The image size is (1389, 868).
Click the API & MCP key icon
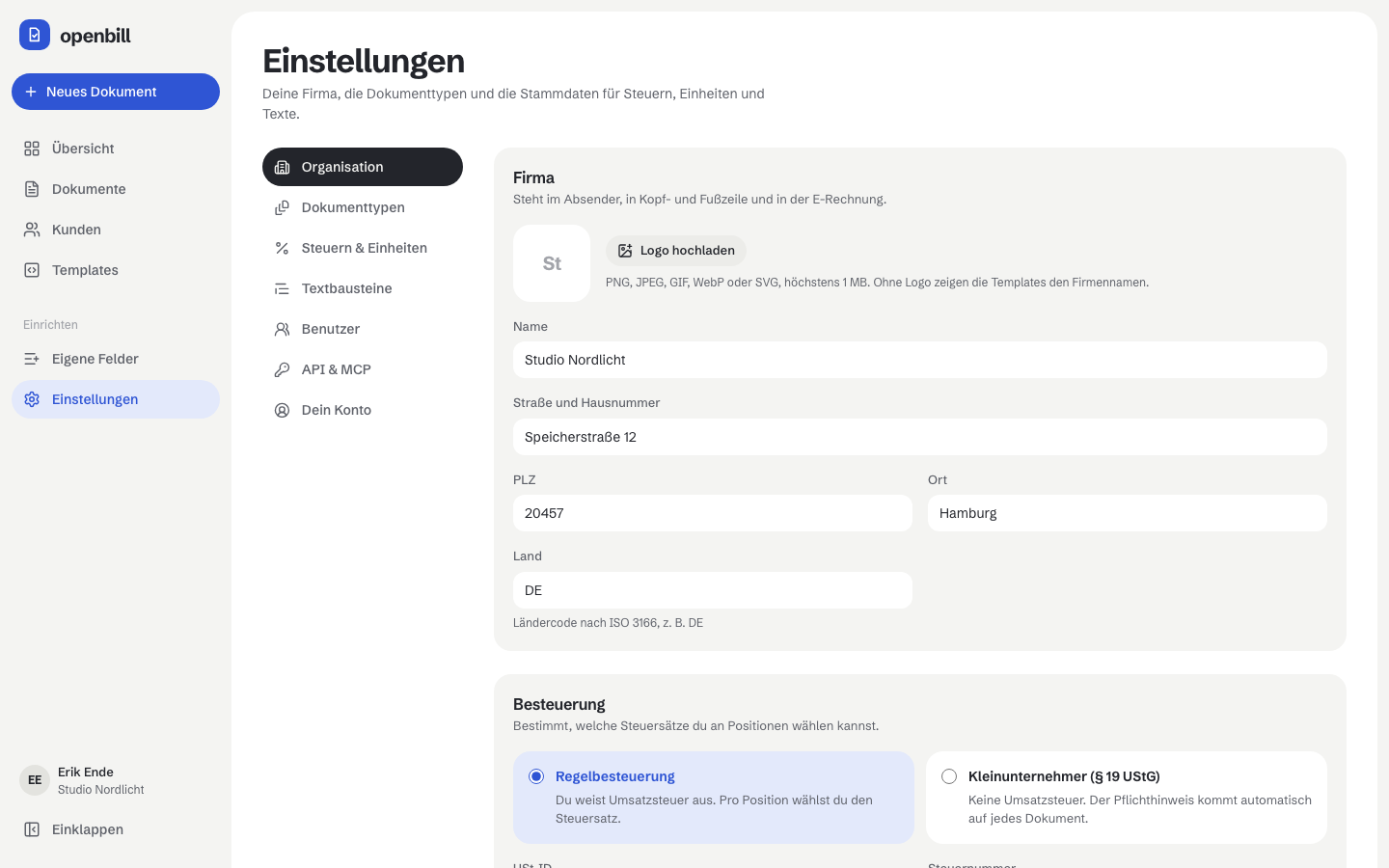click(282, 369)
